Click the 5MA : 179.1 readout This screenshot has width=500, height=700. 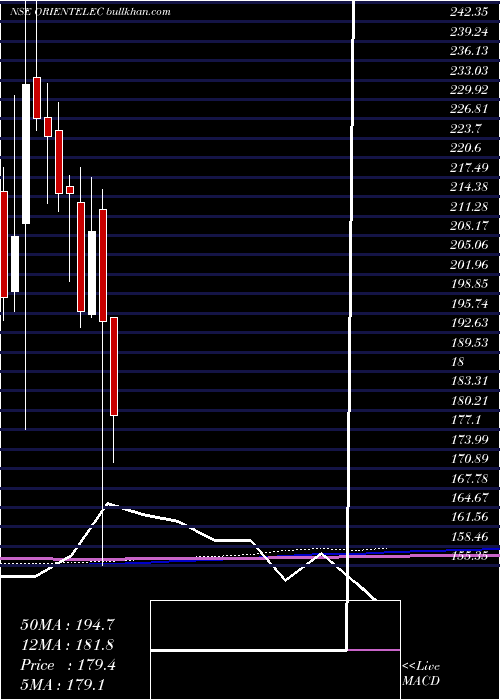pyautogui.click(x=62, y=684)
